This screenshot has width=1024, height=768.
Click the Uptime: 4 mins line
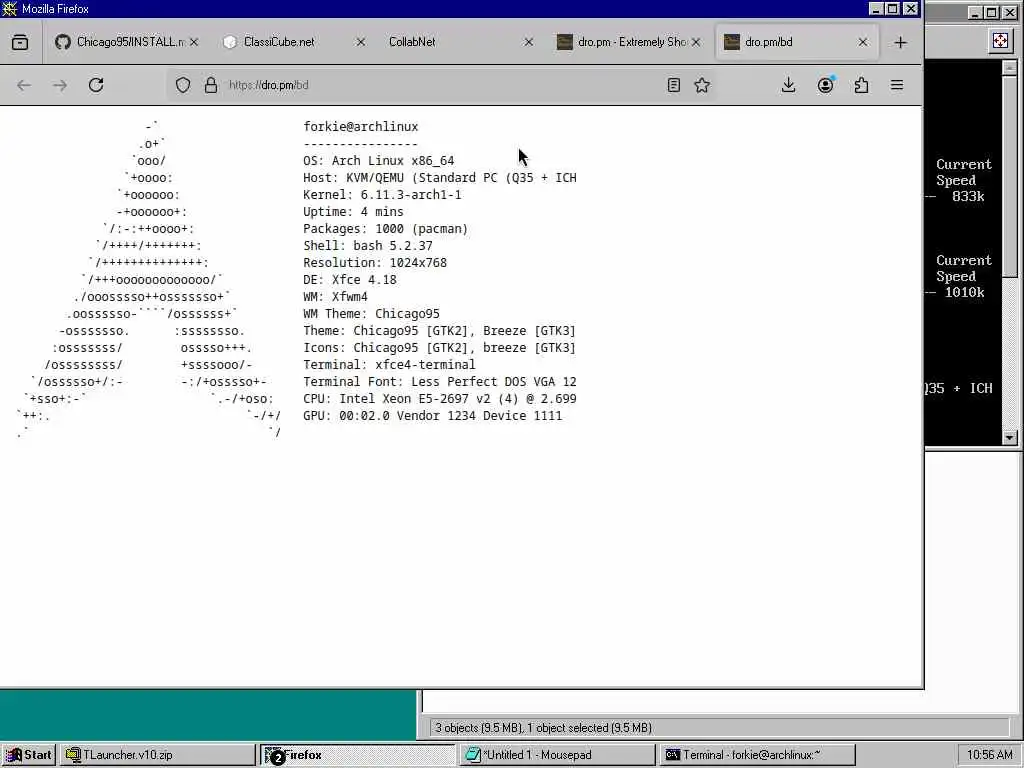353,212
